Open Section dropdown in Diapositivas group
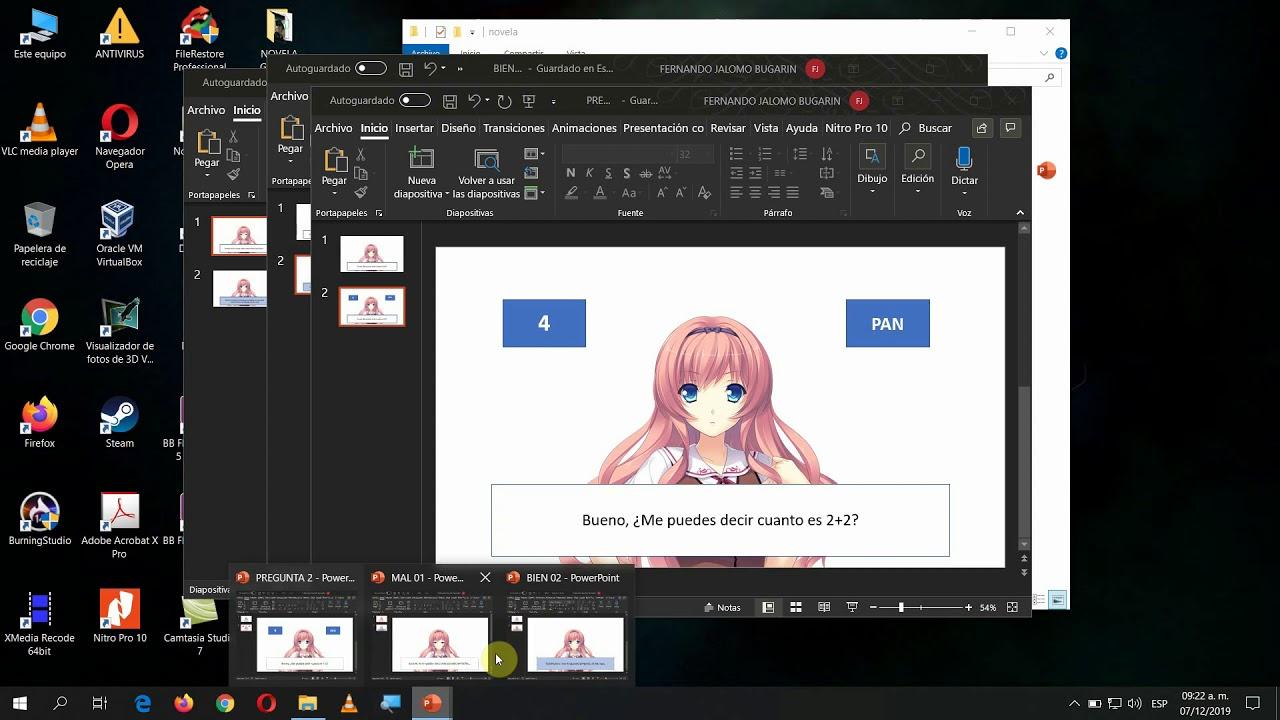 [x=535, y=193]
